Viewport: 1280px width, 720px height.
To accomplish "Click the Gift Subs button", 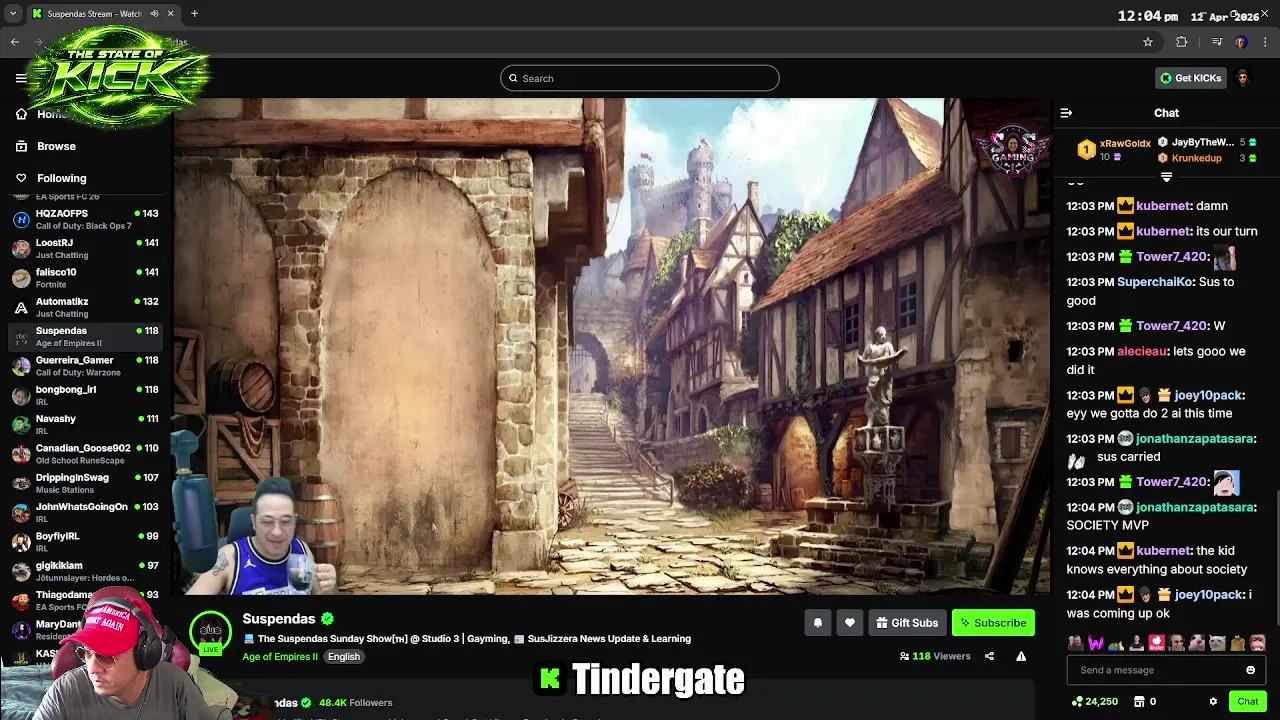I will click(907, 623).
